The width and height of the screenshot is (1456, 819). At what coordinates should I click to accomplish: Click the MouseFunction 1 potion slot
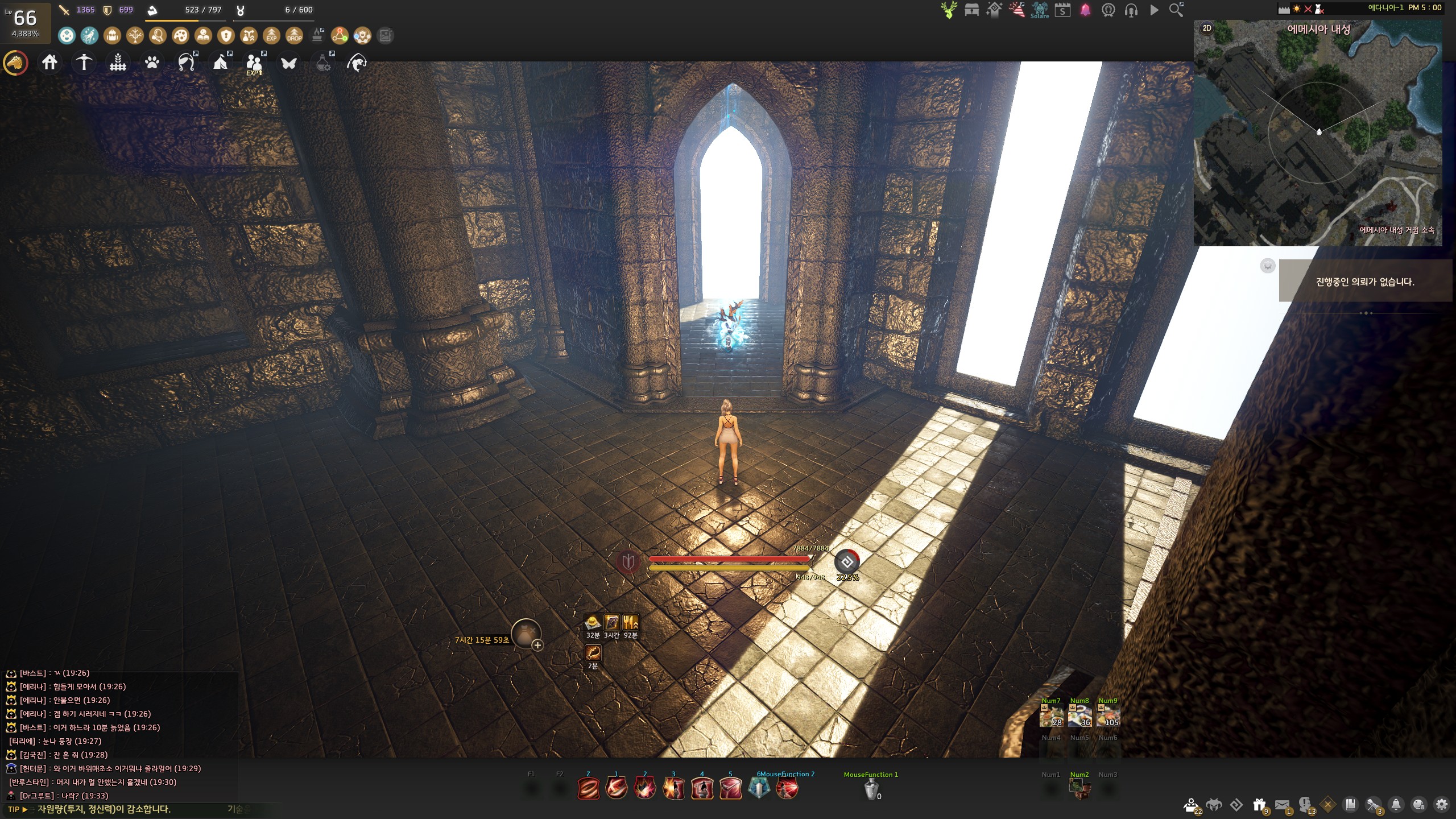coord(871,789)
